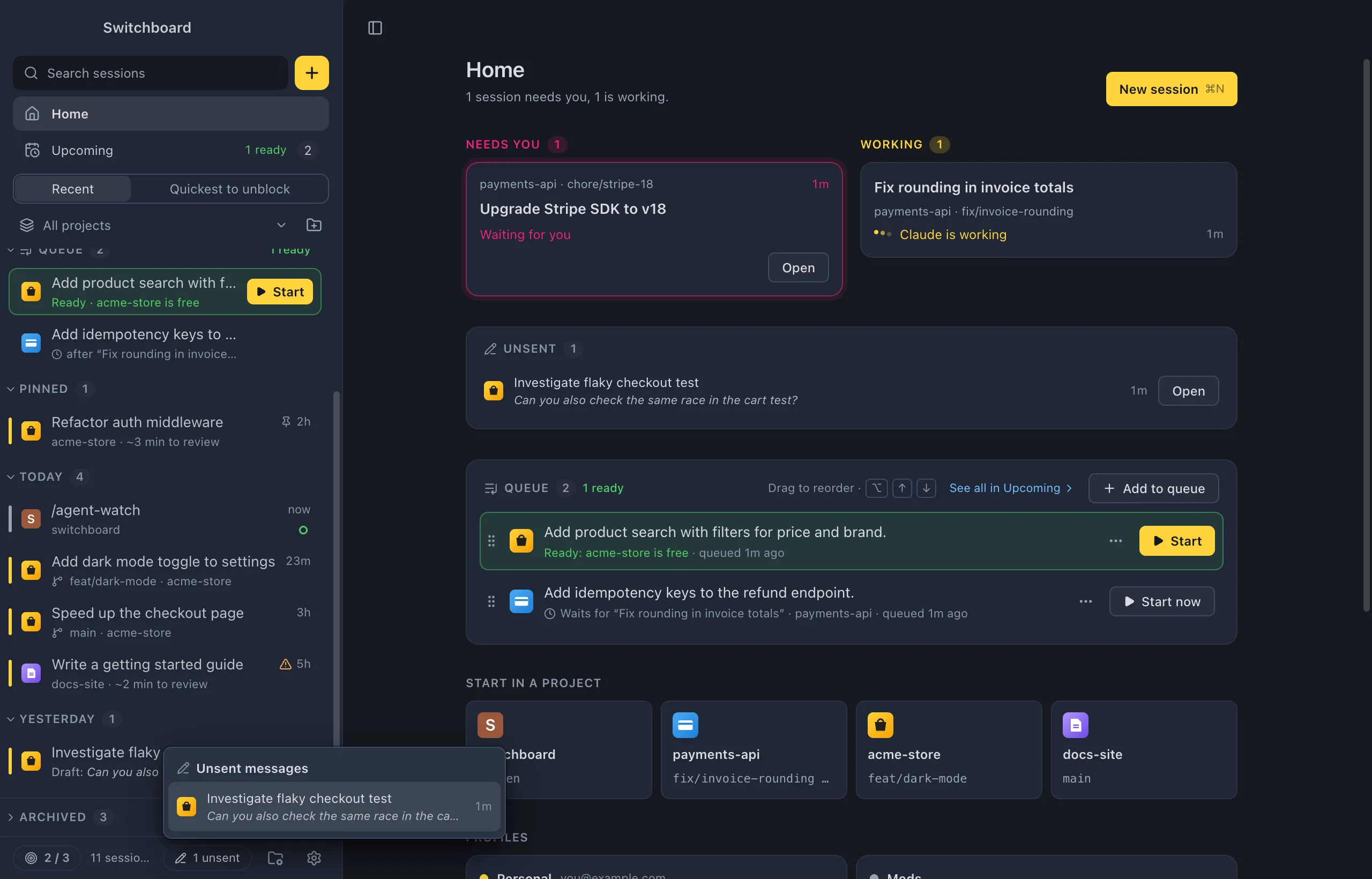Open the Fix rounding in invoice totals card

pos(1048,210)
